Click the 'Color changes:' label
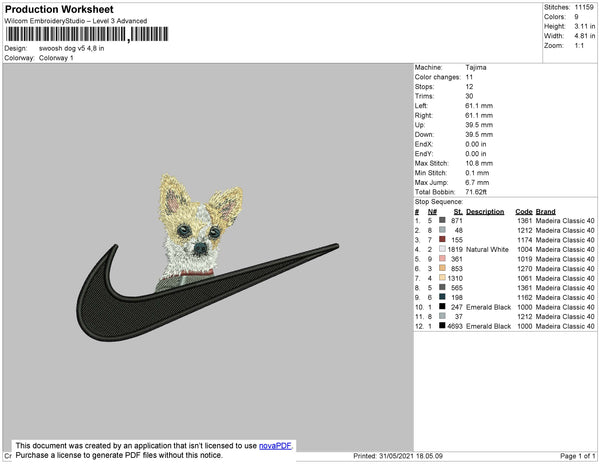This screenshot has width=600, height=464. pos(438,77)
